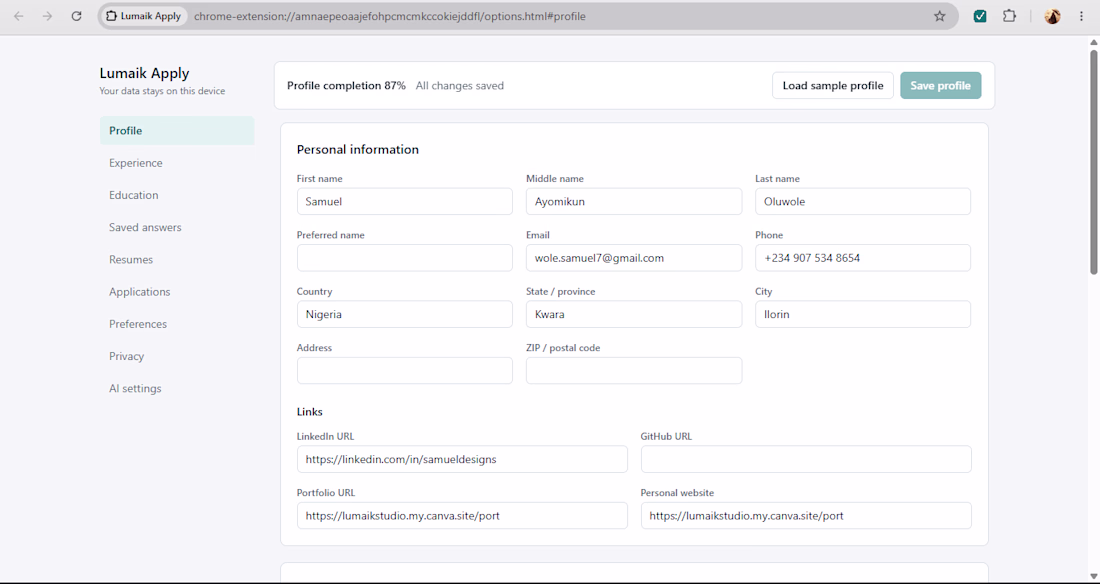Image resolution: width=1100 pixels, height=584 pixels.
Task: Click the Load sample profile button
Action: 833,86
